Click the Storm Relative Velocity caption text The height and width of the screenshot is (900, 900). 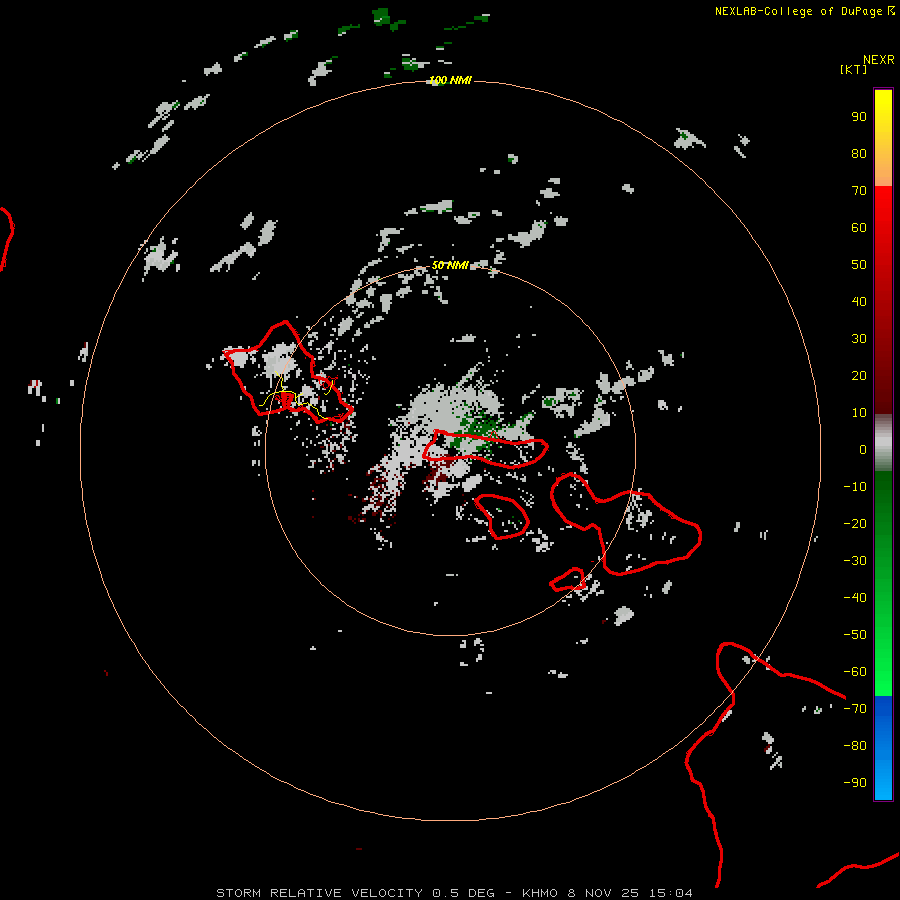(454, 893)
